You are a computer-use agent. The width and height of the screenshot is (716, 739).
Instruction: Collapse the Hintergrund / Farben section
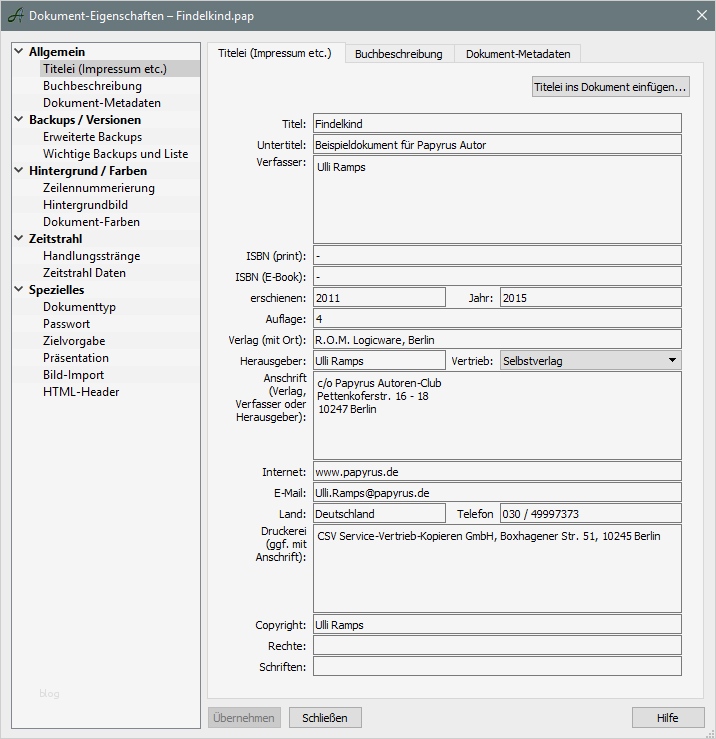coord(19,170)
